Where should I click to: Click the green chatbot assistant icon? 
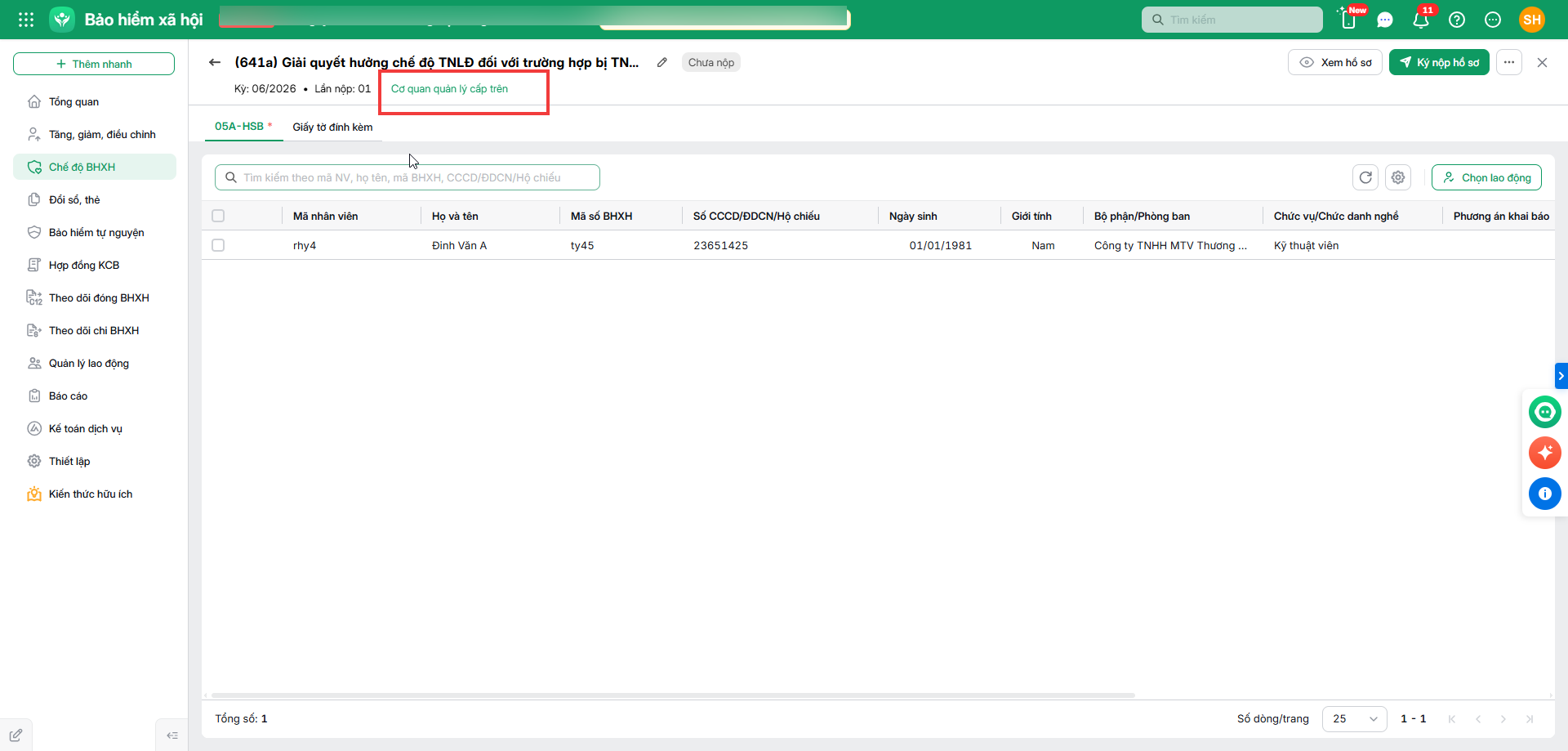point(1545,412)
